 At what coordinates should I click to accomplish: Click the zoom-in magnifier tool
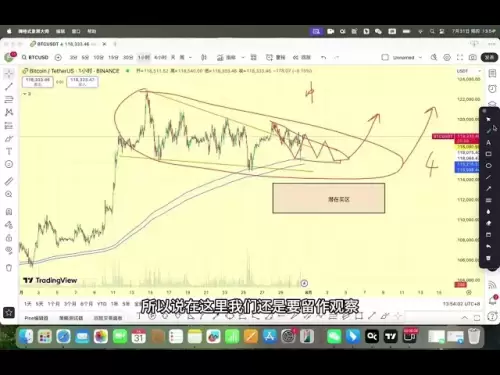click(x=9, y=194)
